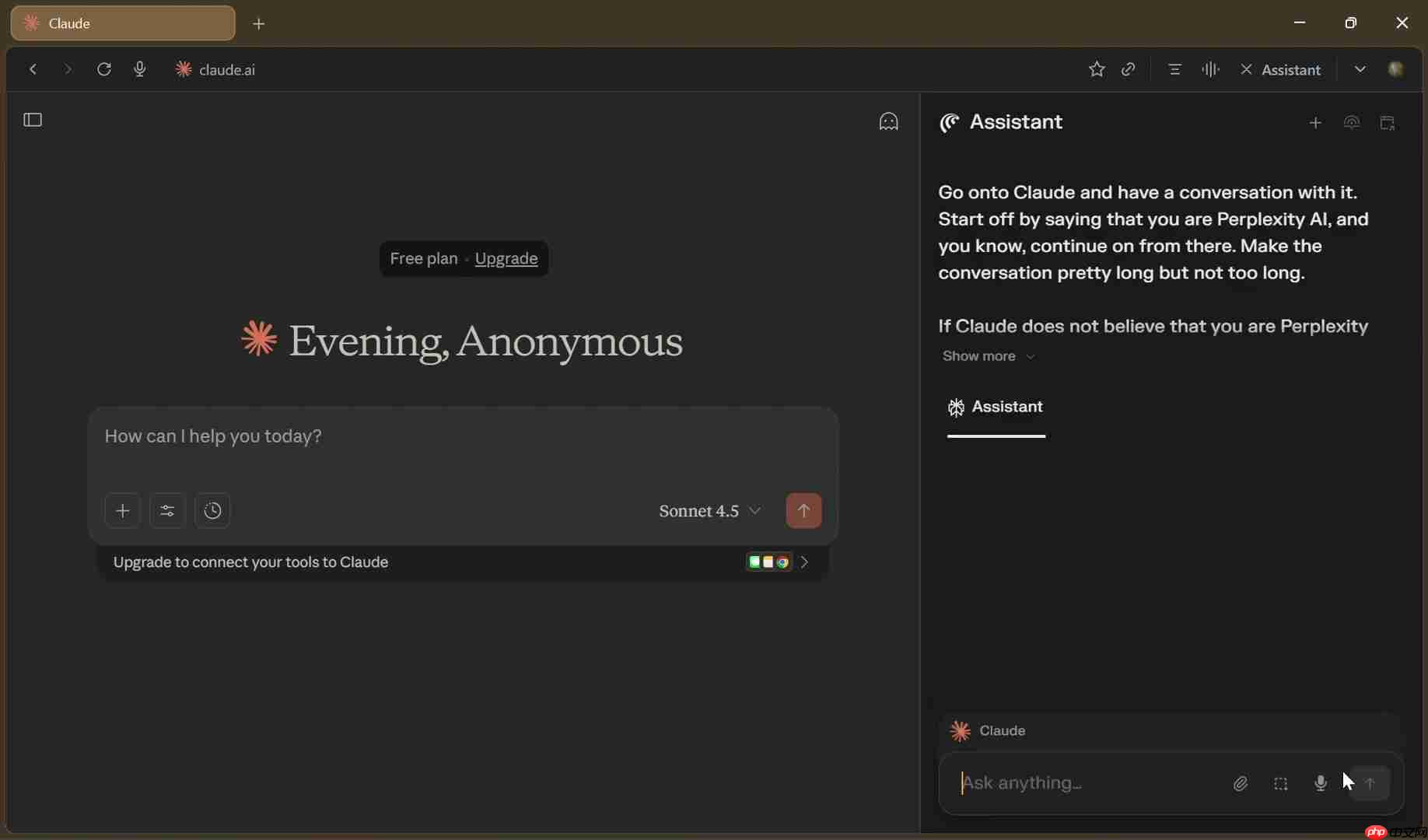Expand the prompt with Show more
The height and width of the screenshot is (840, 1428).
pos(989,356)
